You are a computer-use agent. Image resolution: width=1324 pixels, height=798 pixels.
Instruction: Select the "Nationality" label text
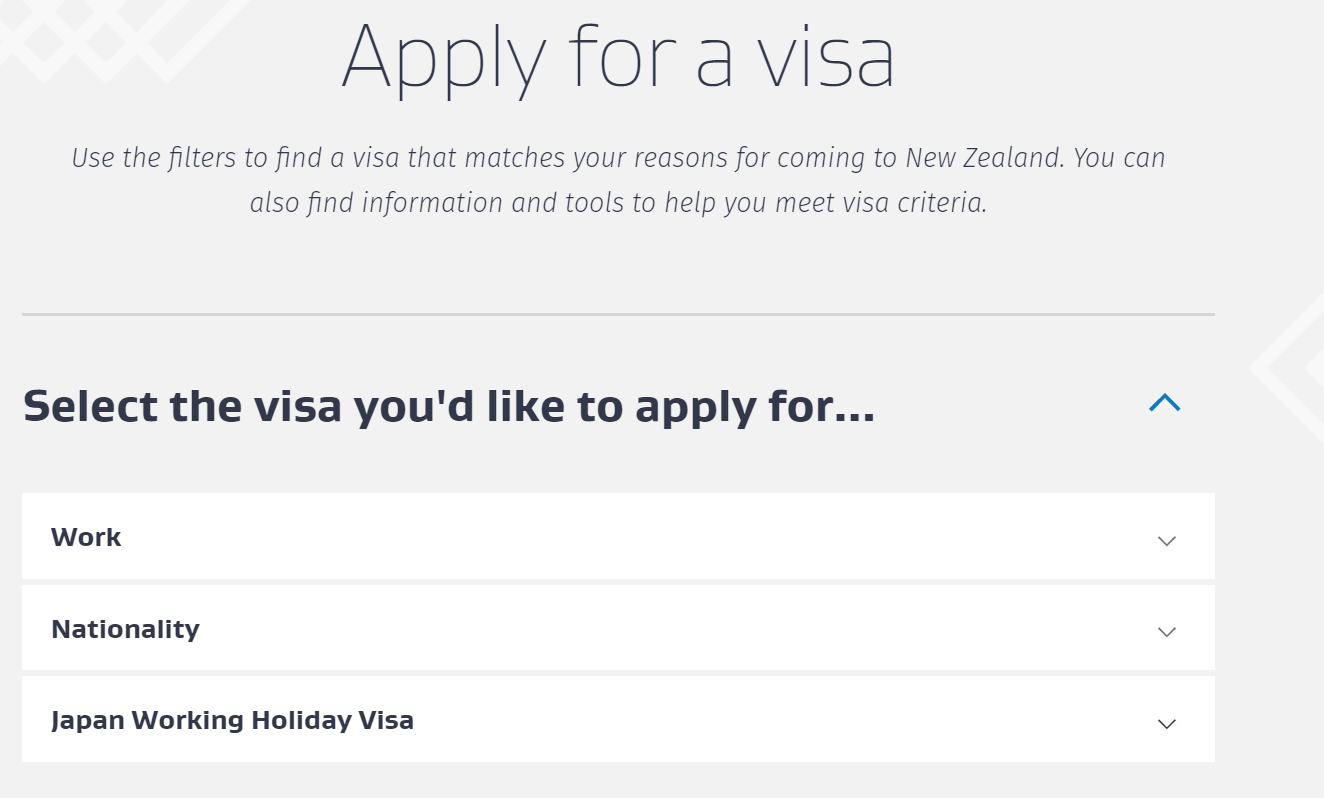(125, 629)
